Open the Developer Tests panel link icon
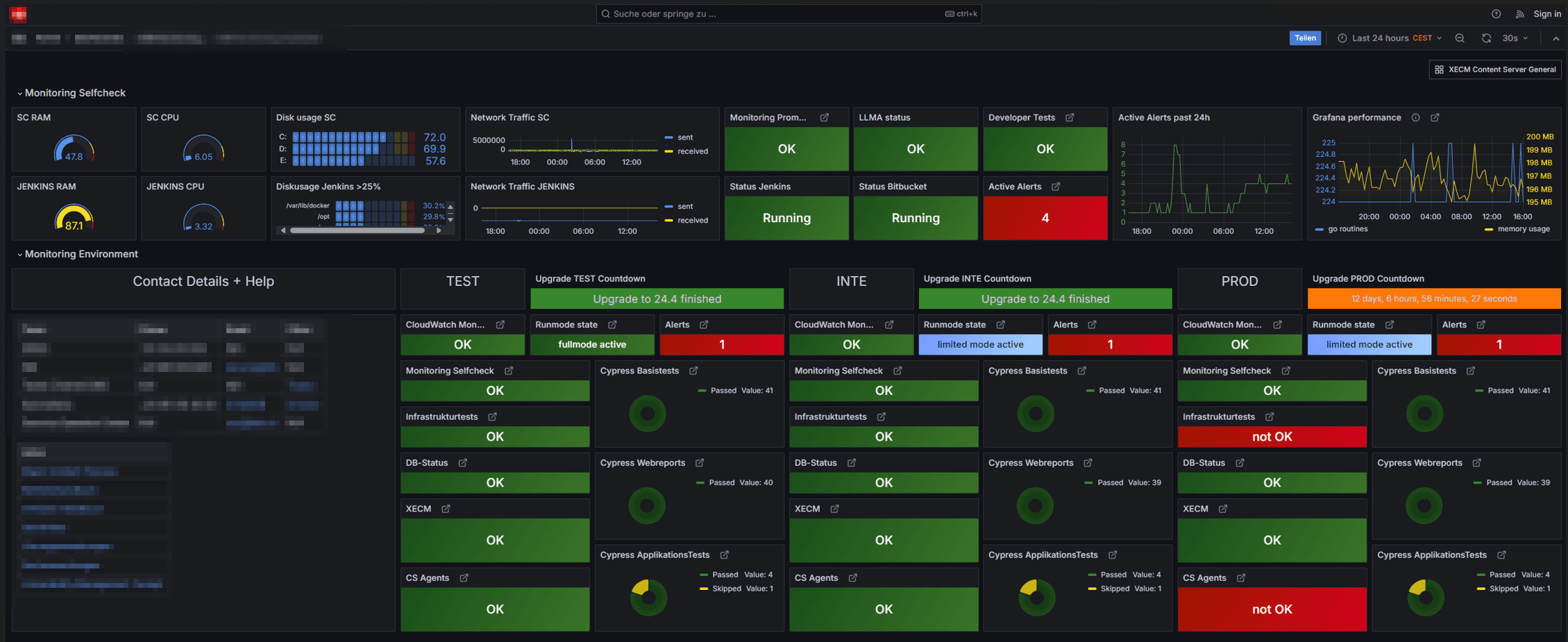 pos(1070,117)
